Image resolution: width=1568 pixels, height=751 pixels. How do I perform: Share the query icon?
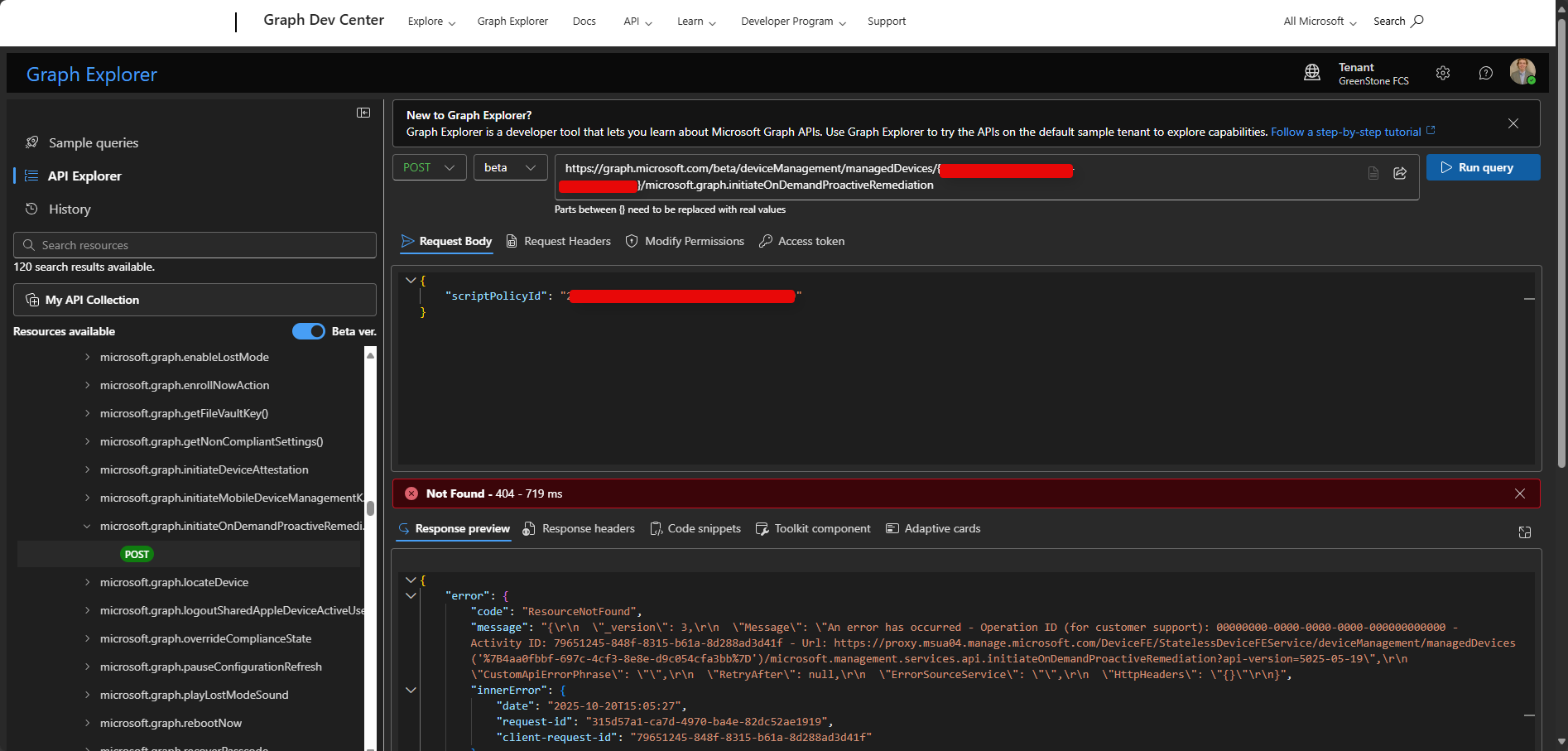(x=1400, y=172)
